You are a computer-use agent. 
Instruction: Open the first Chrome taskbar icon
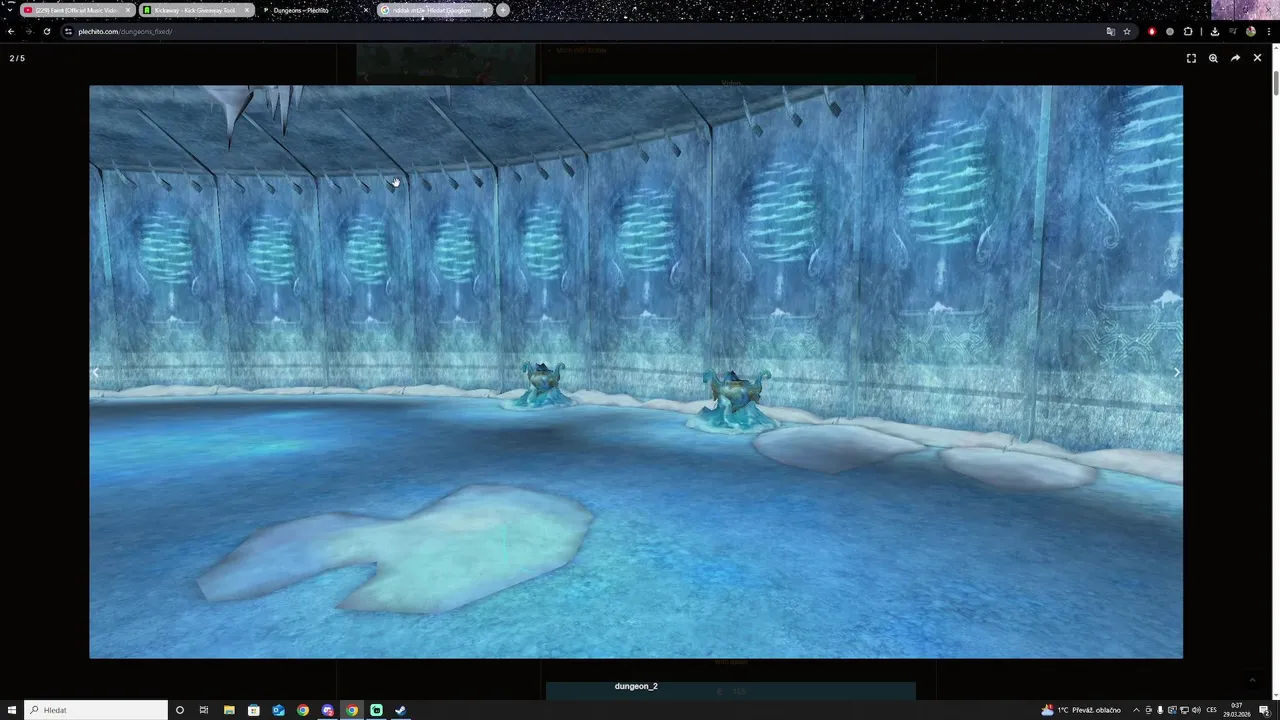click(303, 710)
